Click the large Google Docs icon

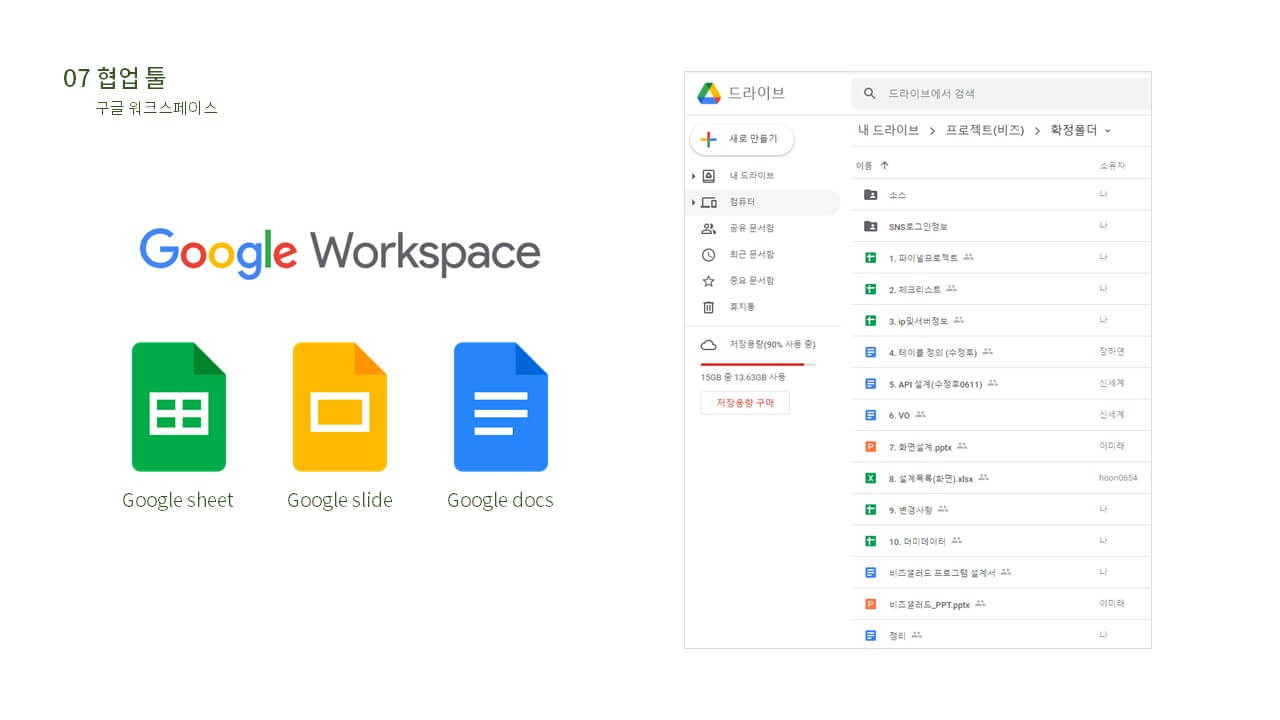(x=501, y=406)
